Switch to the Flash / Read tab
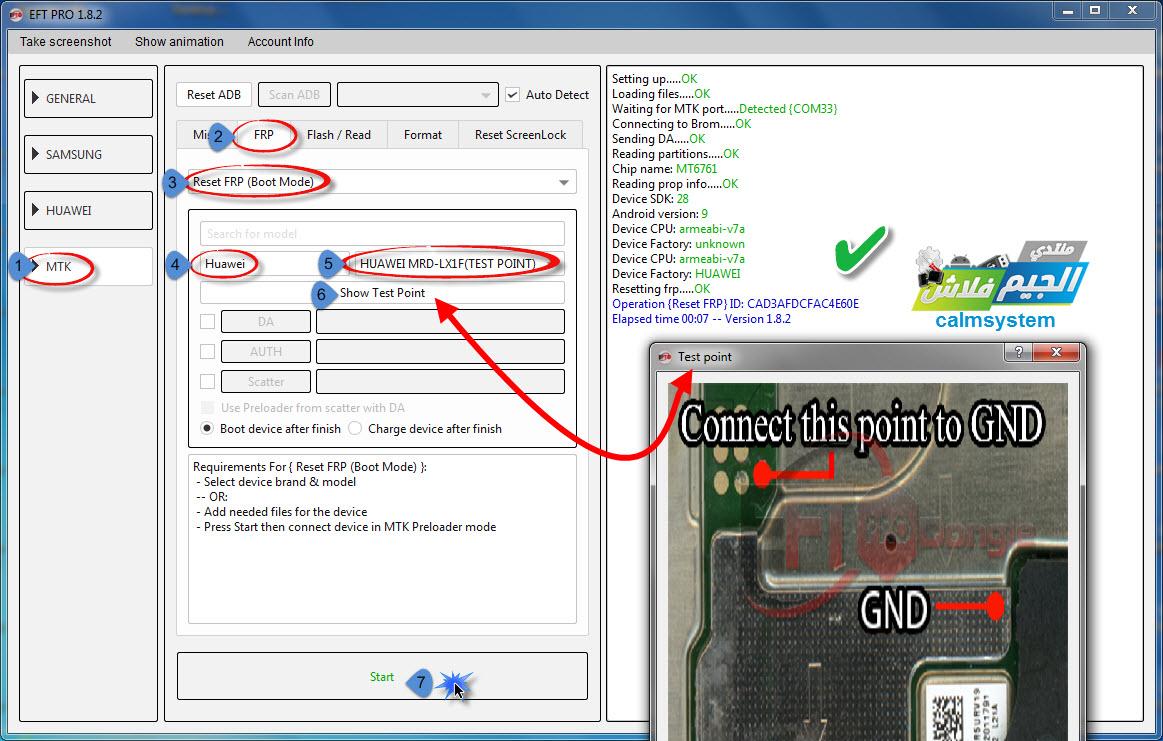1163x741 pixels. [338, 135]
